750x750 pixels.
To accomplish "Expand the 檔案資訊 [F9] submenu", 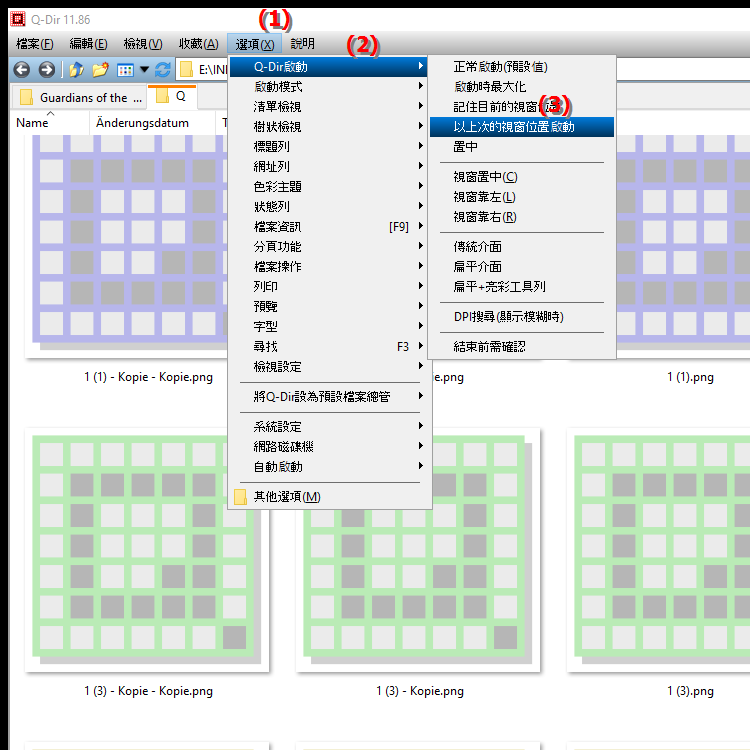I will pyautogui.click(x=329, y=227).
